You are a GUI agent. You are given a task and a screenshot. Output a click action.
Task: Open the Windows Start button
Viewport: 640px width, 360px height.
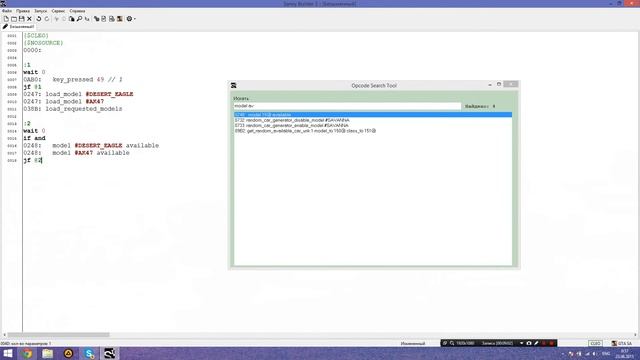point(8,353)
